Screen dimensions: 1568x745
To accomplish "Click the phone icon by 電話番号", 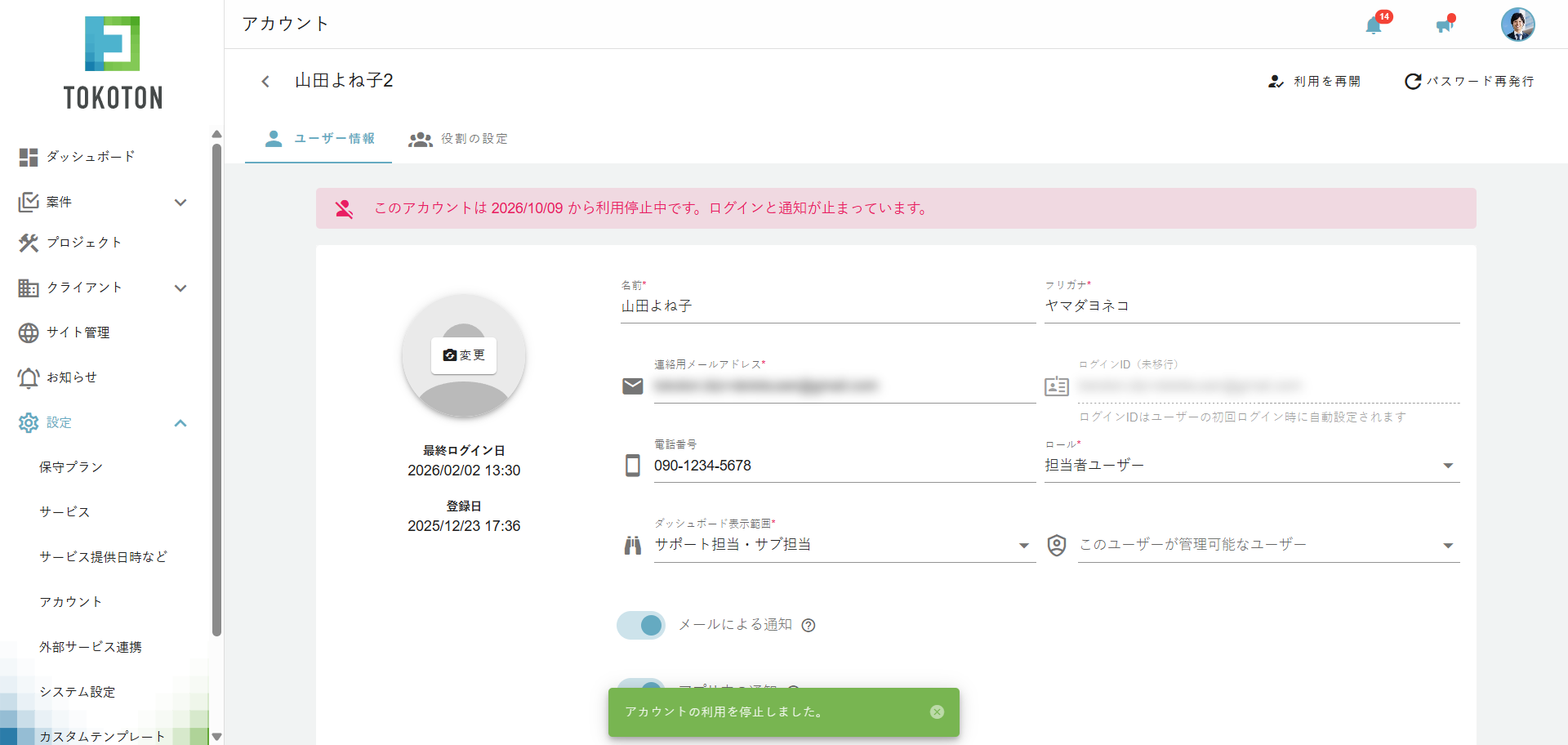I will pyautogui.click(x=633, y=466).
